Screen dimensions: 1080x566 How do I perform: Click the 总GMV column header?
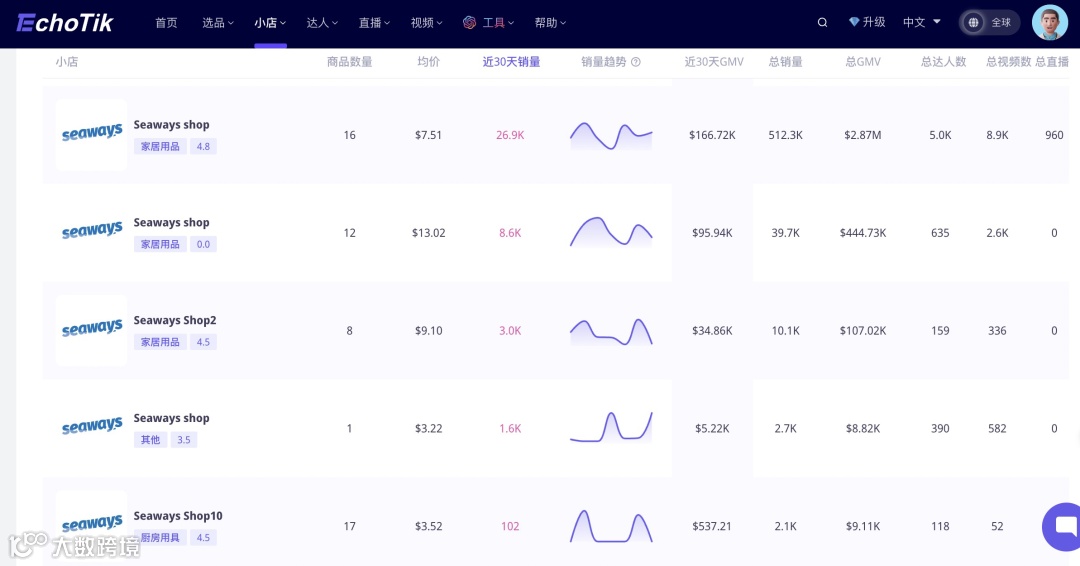pyautogui.click(x=863, y=62)
